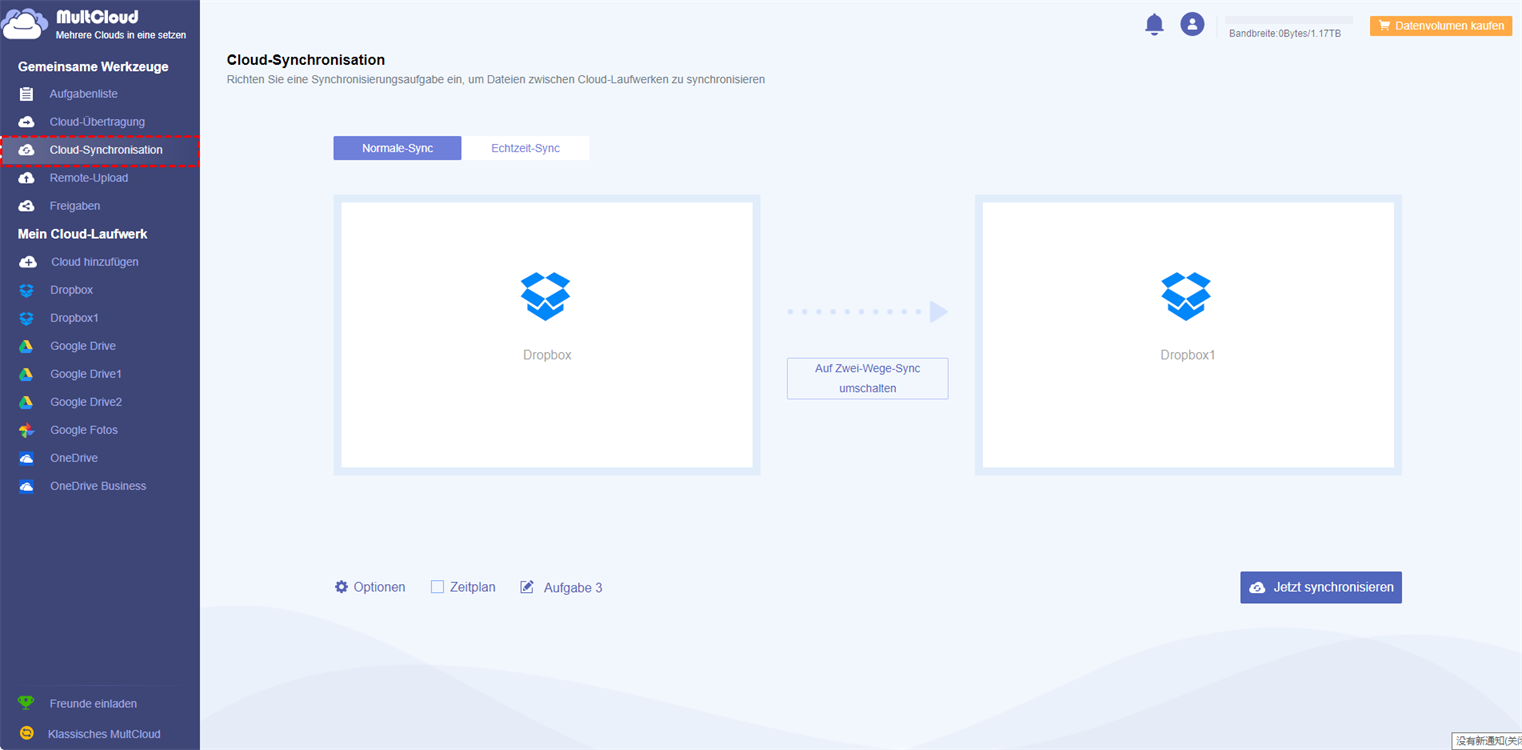Click the target Dropbox1 logo in the right panel
This screenshot has height=750, width=1522.
click(x=1186, y=296)
